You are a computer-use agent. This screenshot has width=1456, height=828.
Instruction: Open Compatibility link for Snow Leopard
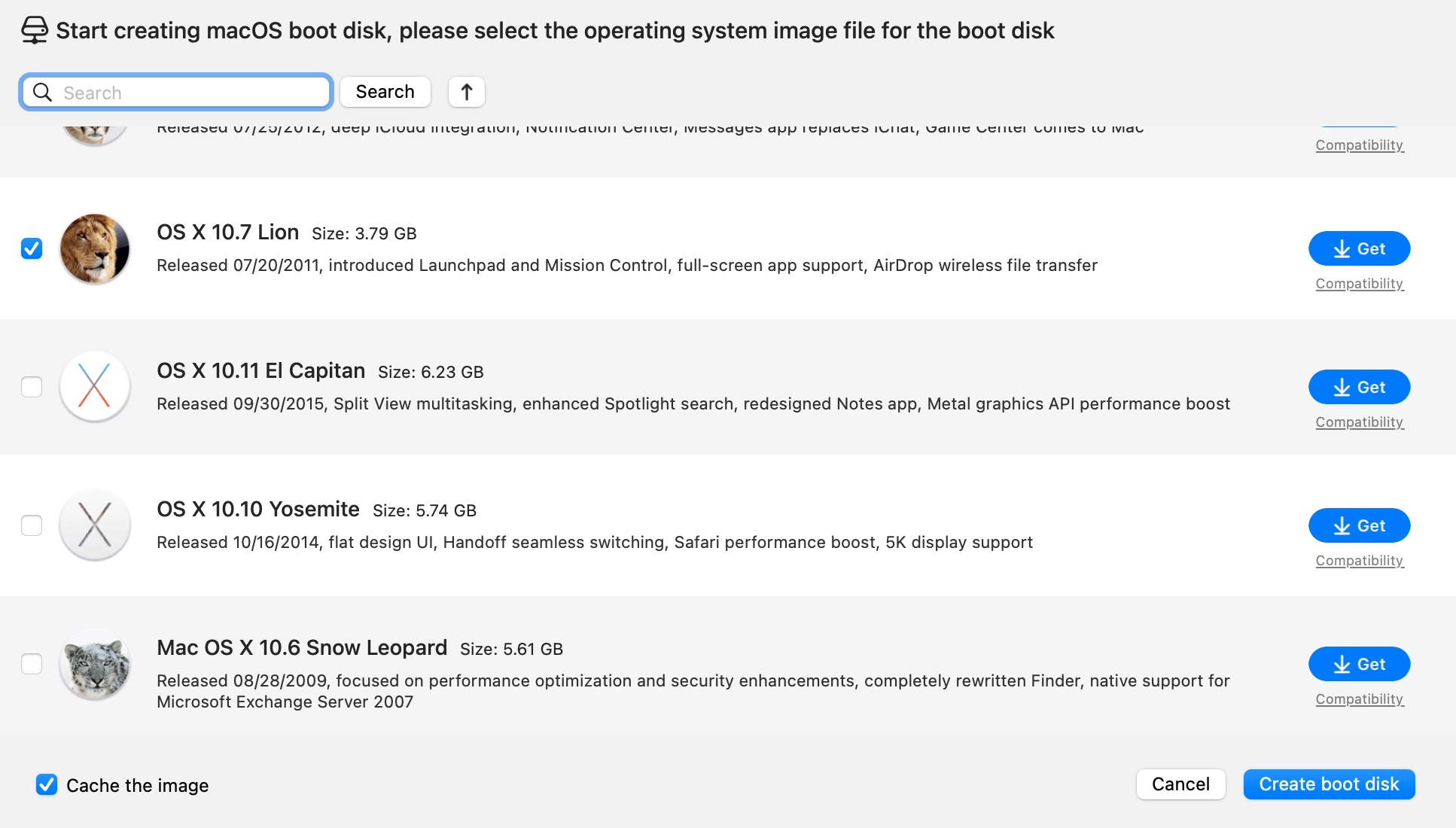click(x=1359, y=699)
